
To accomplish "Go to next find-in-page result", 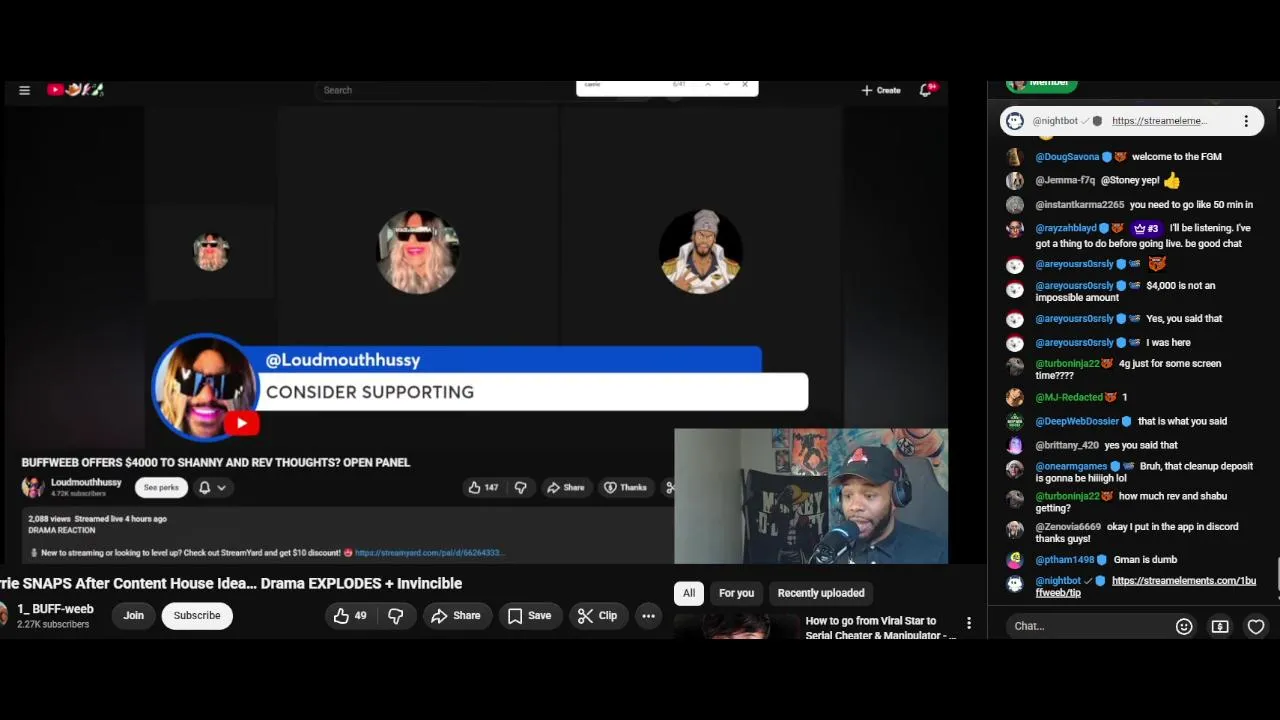I will [726, 85].
